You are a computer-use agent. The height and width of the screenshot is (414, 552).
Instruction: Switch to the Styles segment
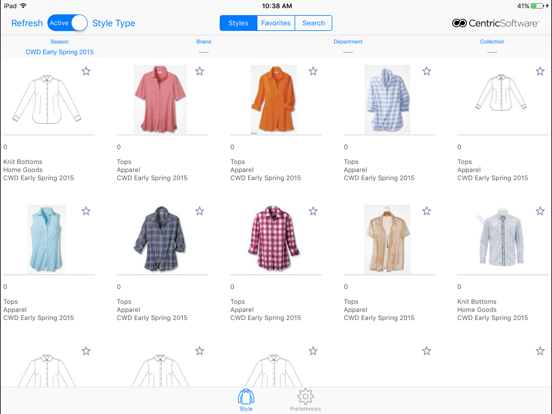tap(238, 23)
